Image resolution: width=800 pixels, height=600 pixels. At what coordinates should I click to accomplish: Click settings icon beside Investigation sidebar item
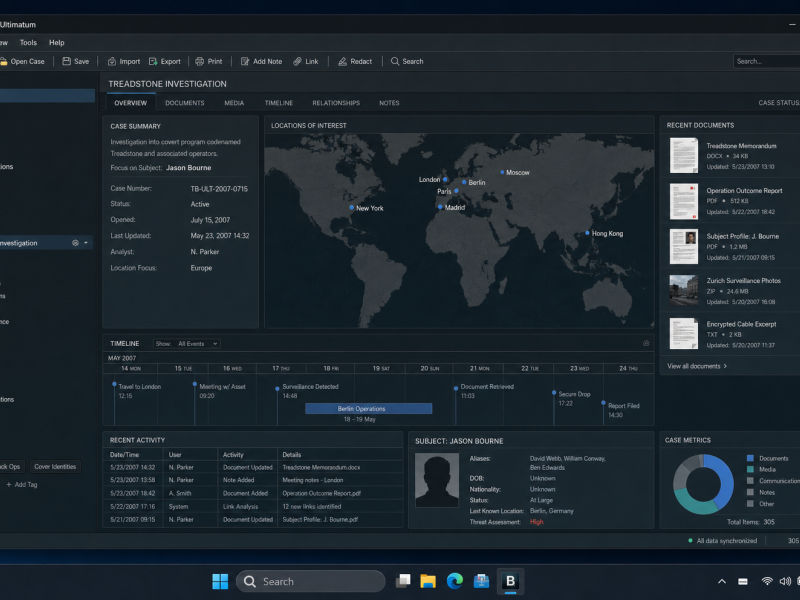[x=76, y=243]
